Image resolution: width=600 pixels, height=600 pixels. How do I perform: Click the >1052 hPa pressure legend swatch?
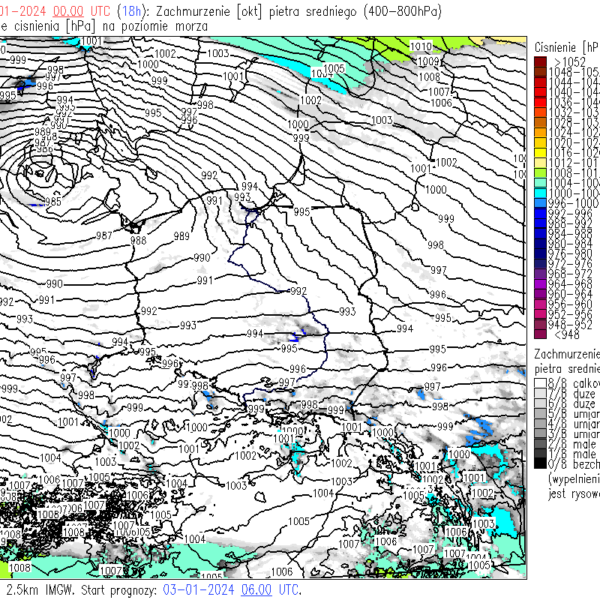pos(541,62)
